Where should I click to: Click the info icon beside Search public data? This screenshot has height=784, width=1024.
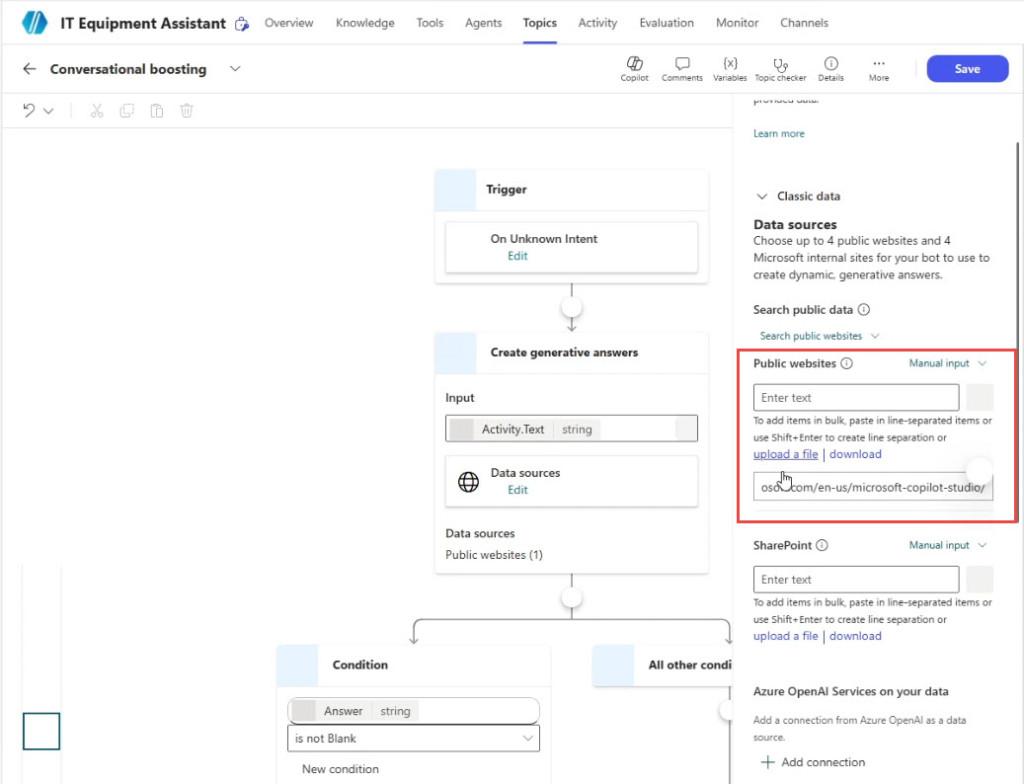[863, 310]
